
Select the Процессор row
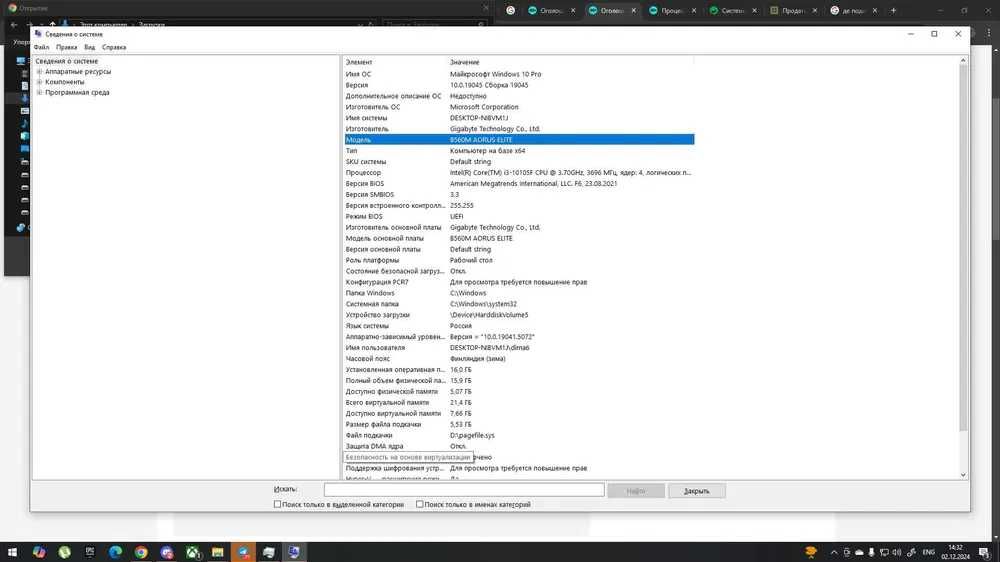click(x=519, y=172)
